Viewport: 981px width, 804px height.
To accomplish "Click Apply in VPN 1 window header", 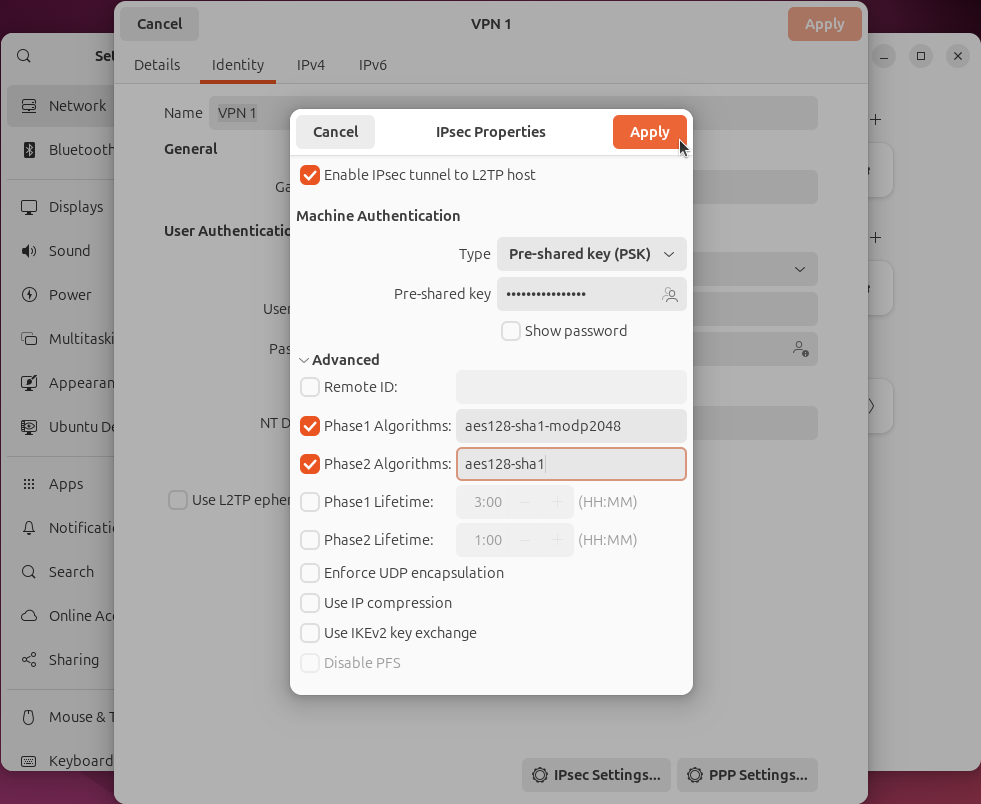I will (825, 24).
